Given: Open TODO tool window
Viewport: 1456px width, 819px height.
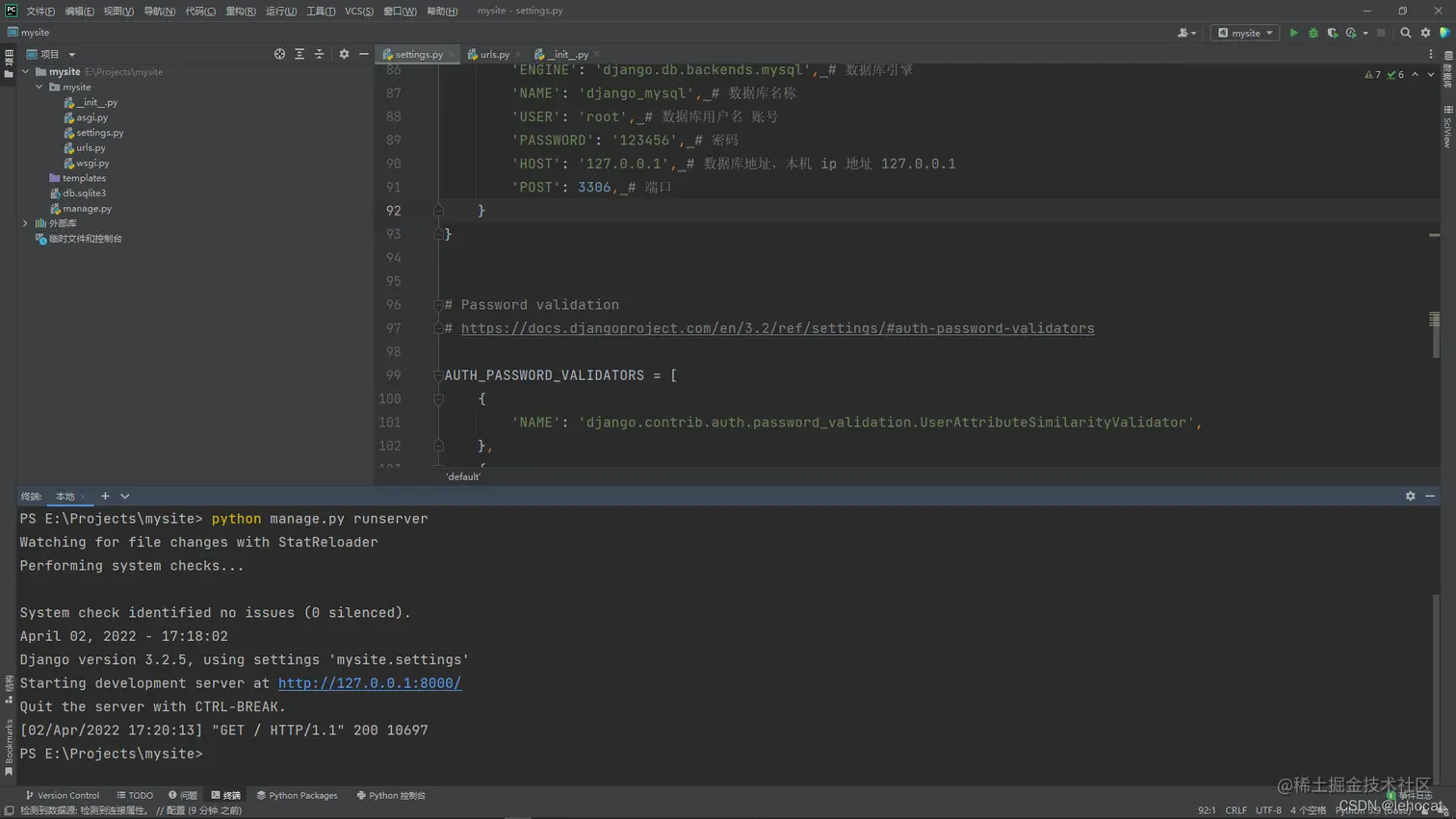Looking at the screenshot, I should click(135, 796).
